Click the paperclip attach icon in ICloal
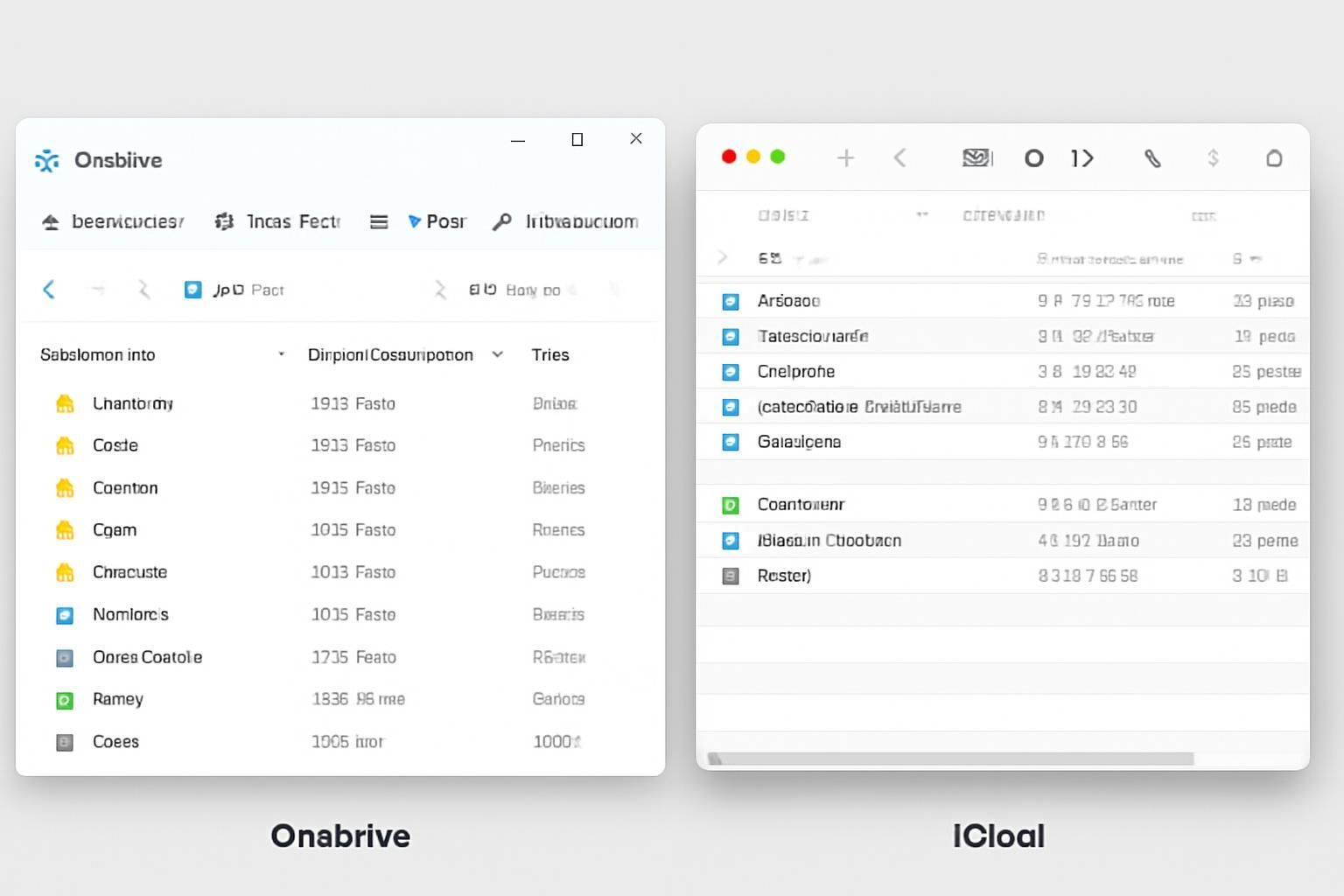This screenshot has width=1344, height=896. coord(1152,158)
